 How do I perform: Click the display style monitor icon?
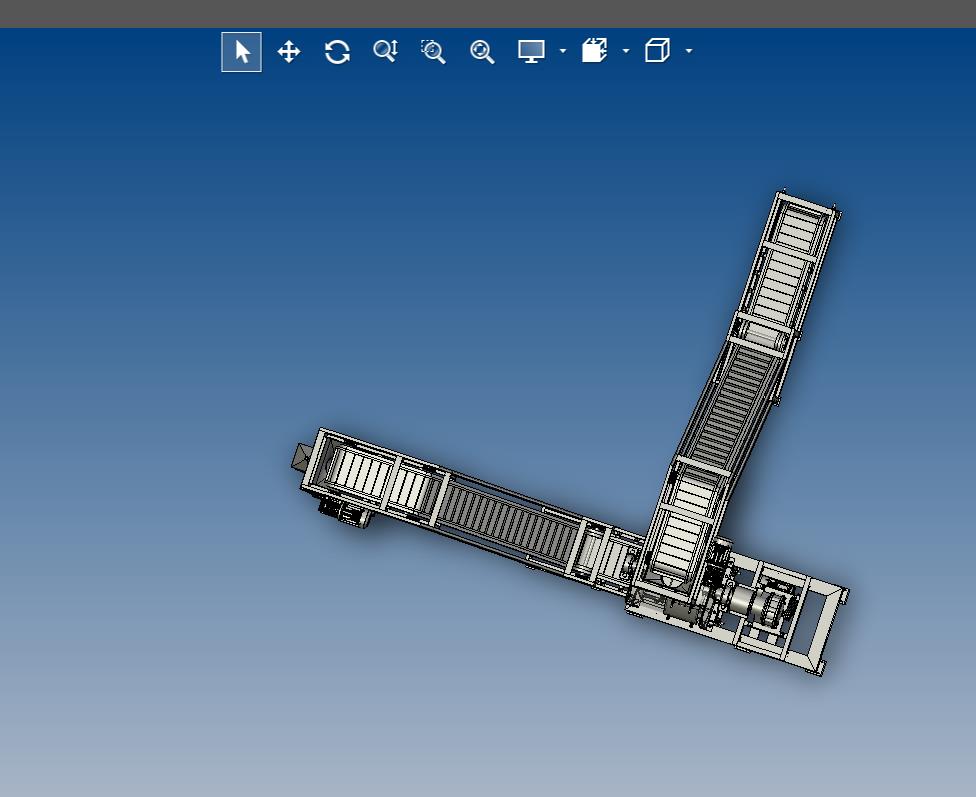pyautogui.click(x=532, y=51)
